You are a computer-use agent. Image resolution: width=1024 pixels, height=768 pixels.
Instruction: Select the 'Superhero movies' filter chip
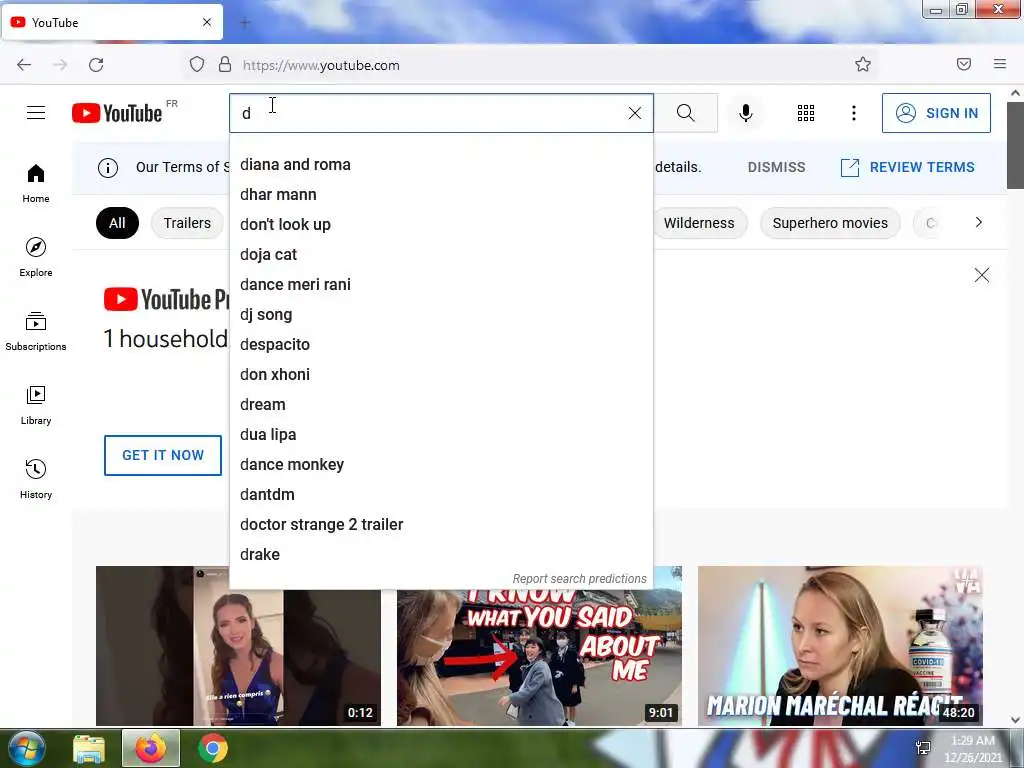(830, 223)
